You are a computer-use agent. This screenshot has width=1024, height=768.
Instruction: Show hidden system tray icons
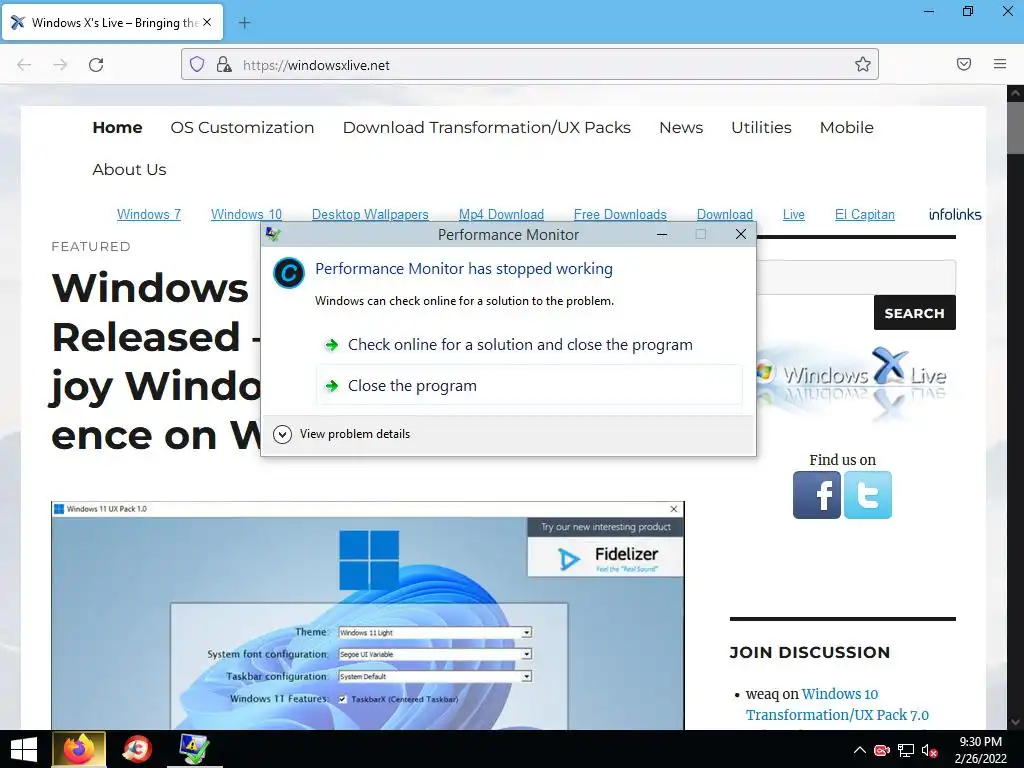coord(859,750)
